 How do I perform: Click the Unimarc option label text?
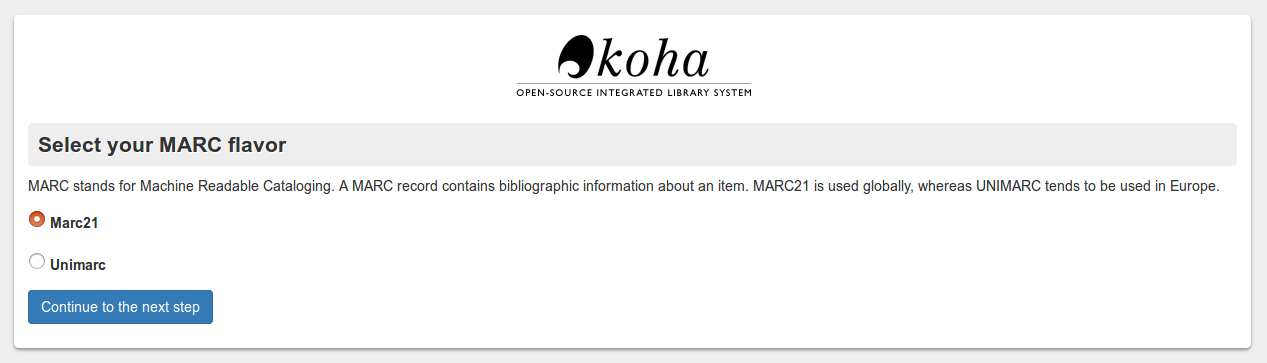click(x=78, y=266)
